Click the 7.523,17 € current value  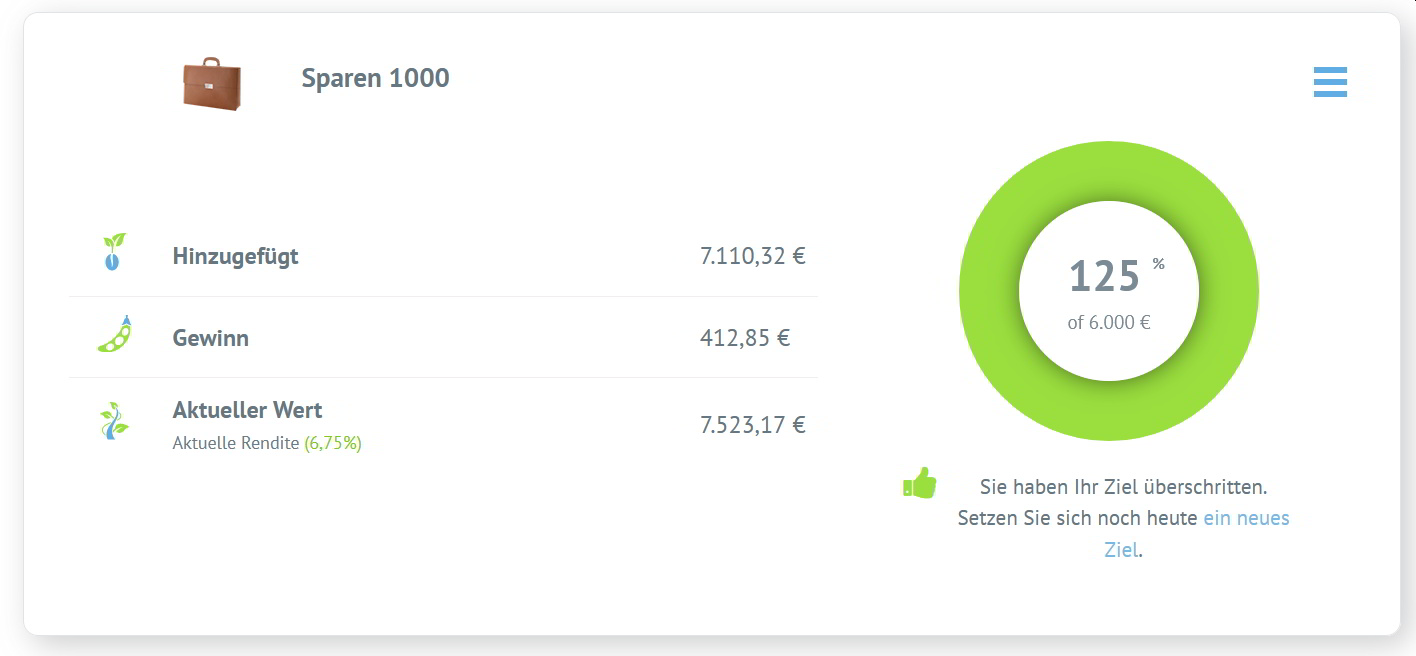(753, 425)
